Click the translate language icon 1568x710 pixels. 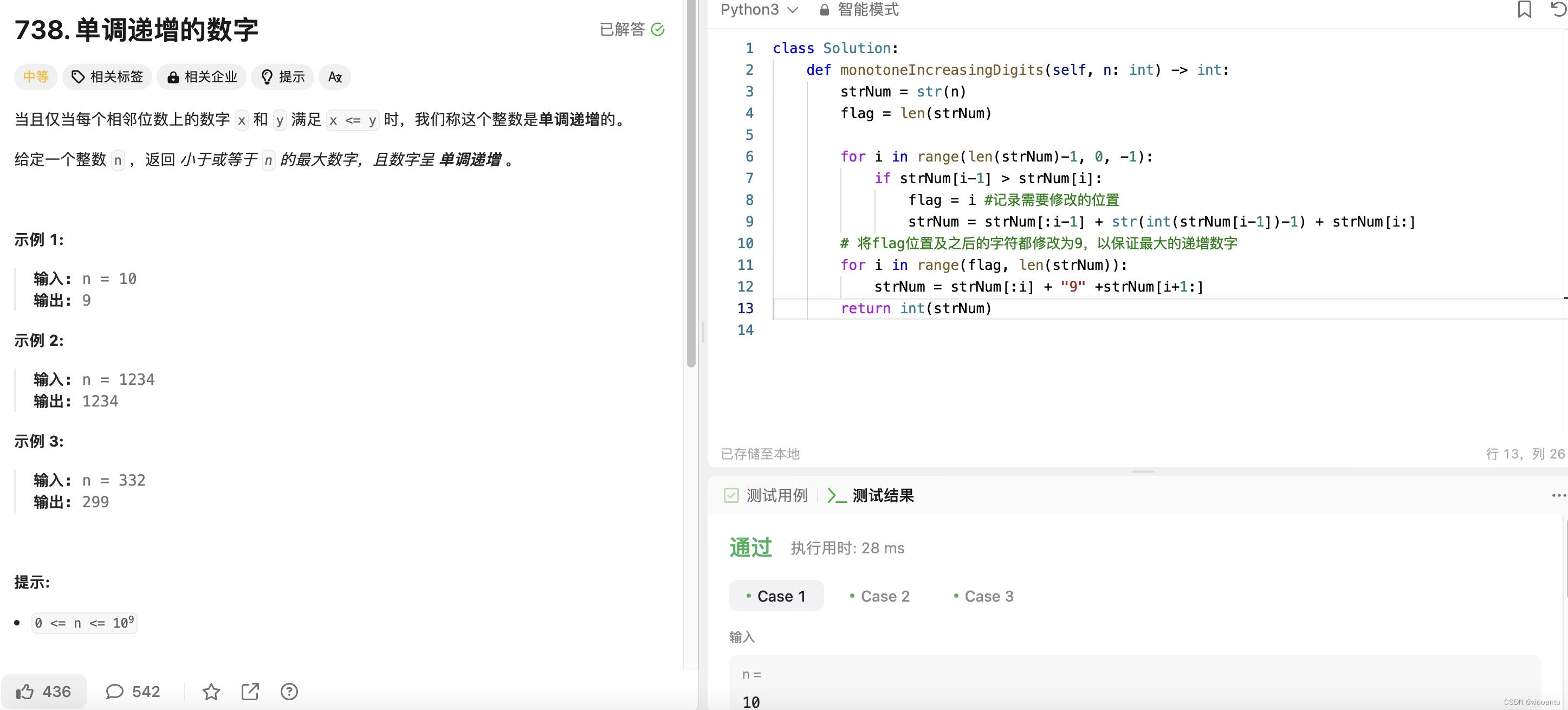point(335,77)
